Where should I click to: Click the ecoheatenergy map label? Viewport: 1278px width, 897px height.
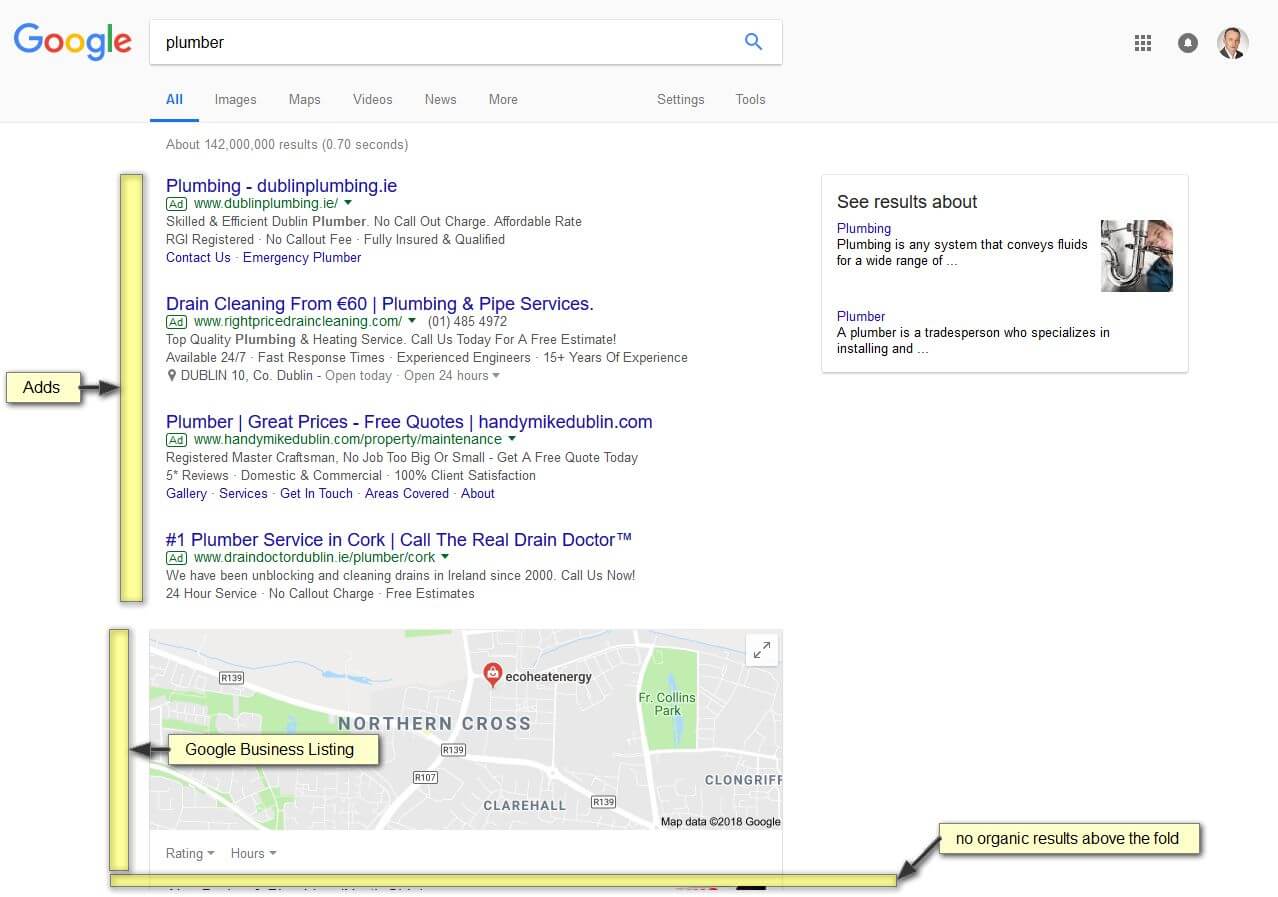[549, 677]
